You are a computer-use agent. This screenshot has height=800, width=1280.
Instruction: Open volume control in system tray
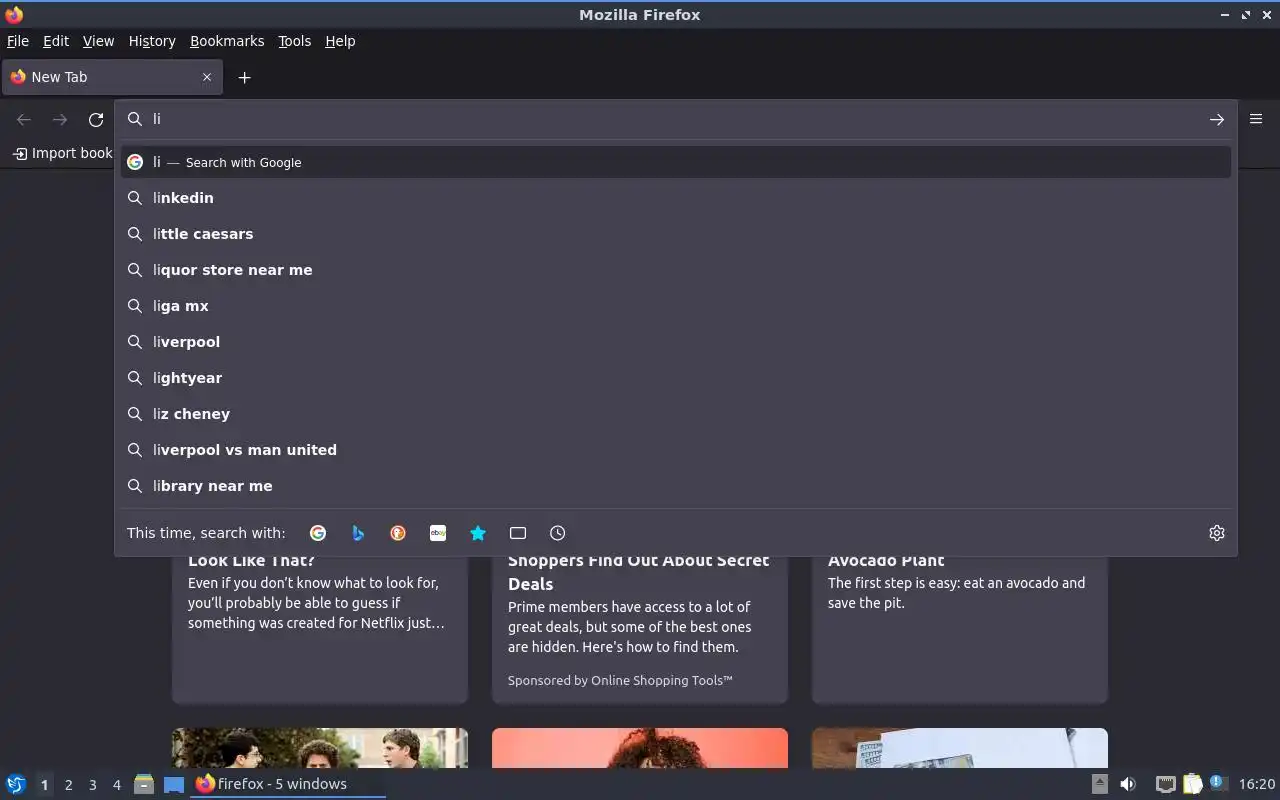coord(1128,784)
